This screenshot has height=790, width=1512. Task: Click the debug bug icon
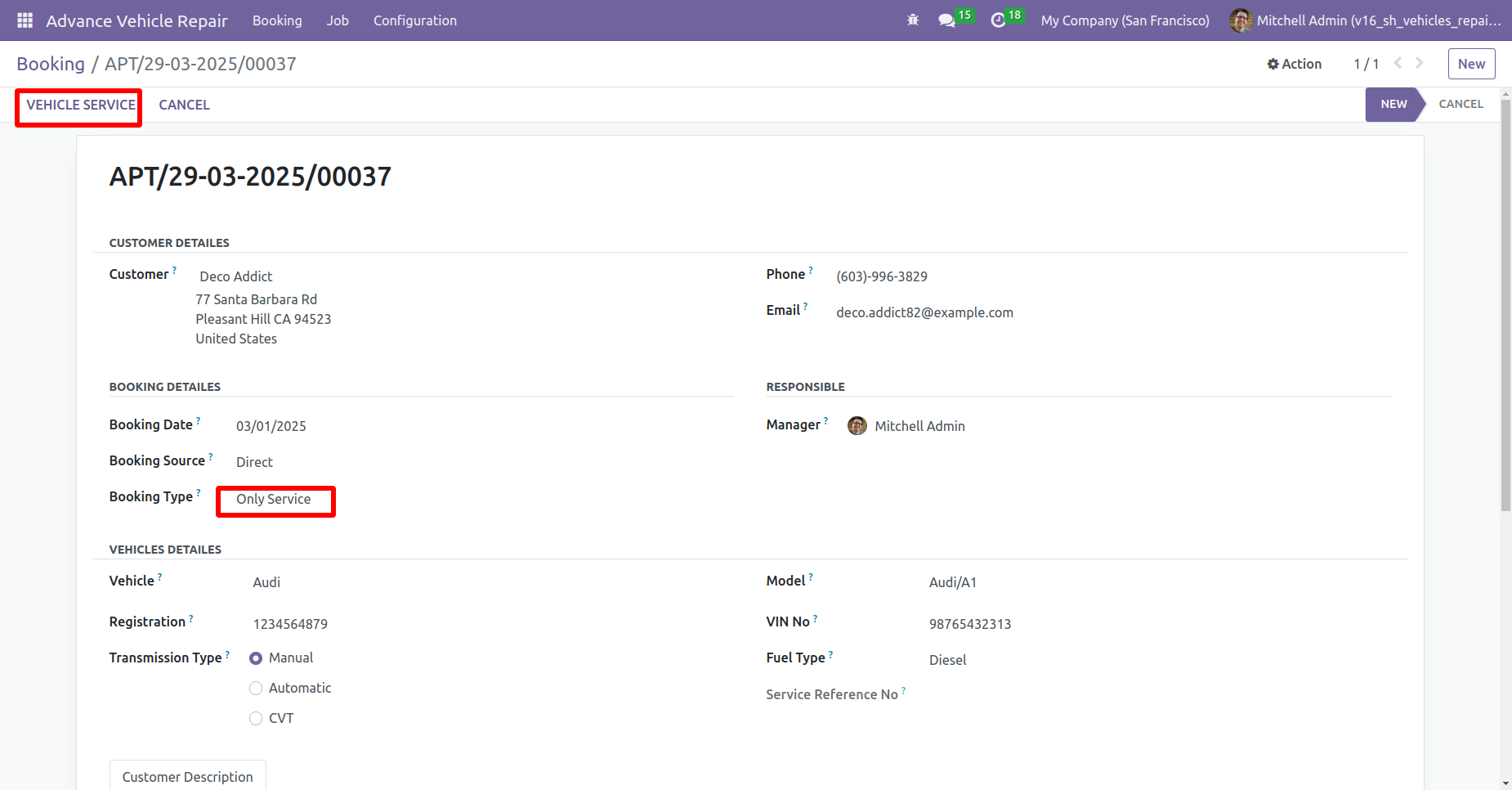tap(913, 20)
